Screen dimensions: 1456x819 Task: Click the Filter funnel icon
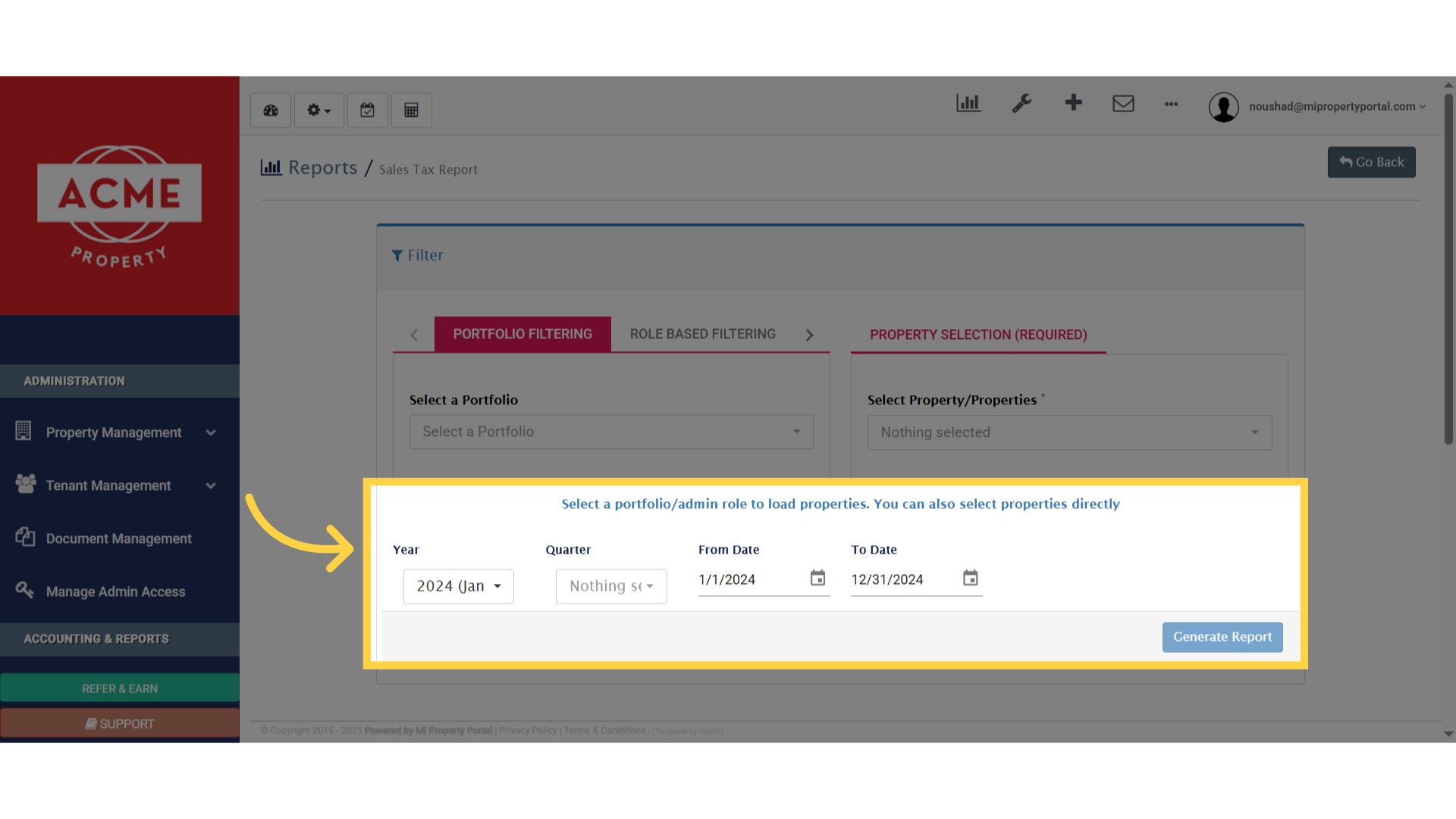397,256
